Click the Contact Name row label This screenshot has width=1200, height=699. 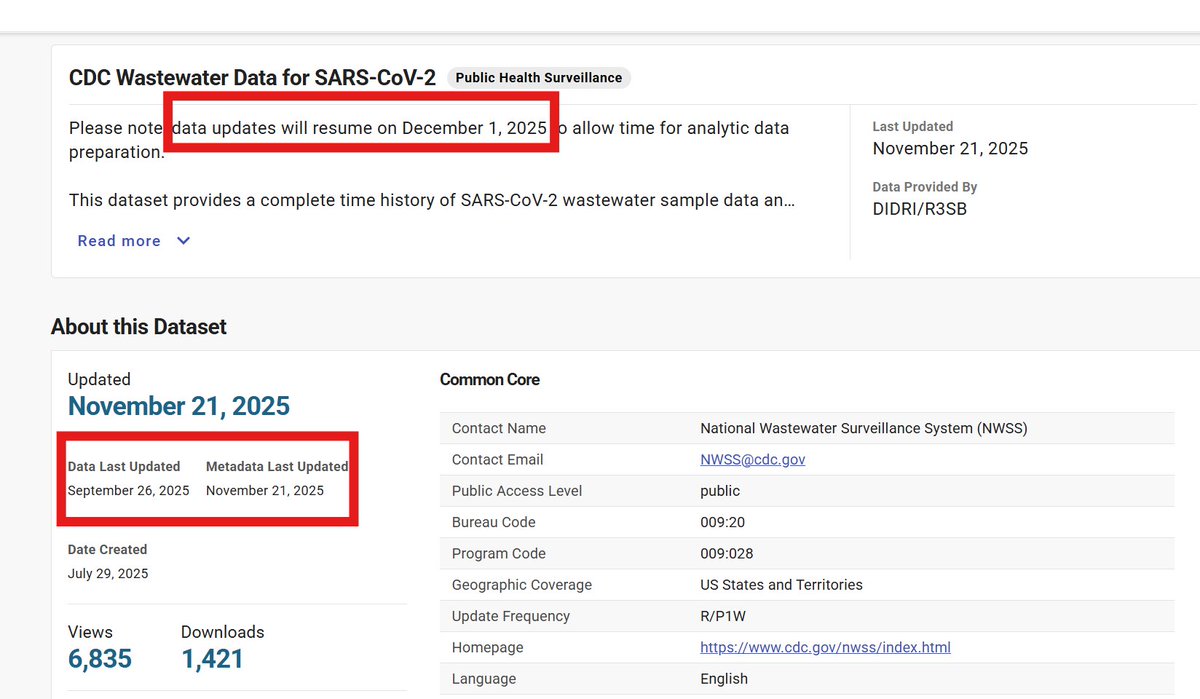[x=499, y=428]
